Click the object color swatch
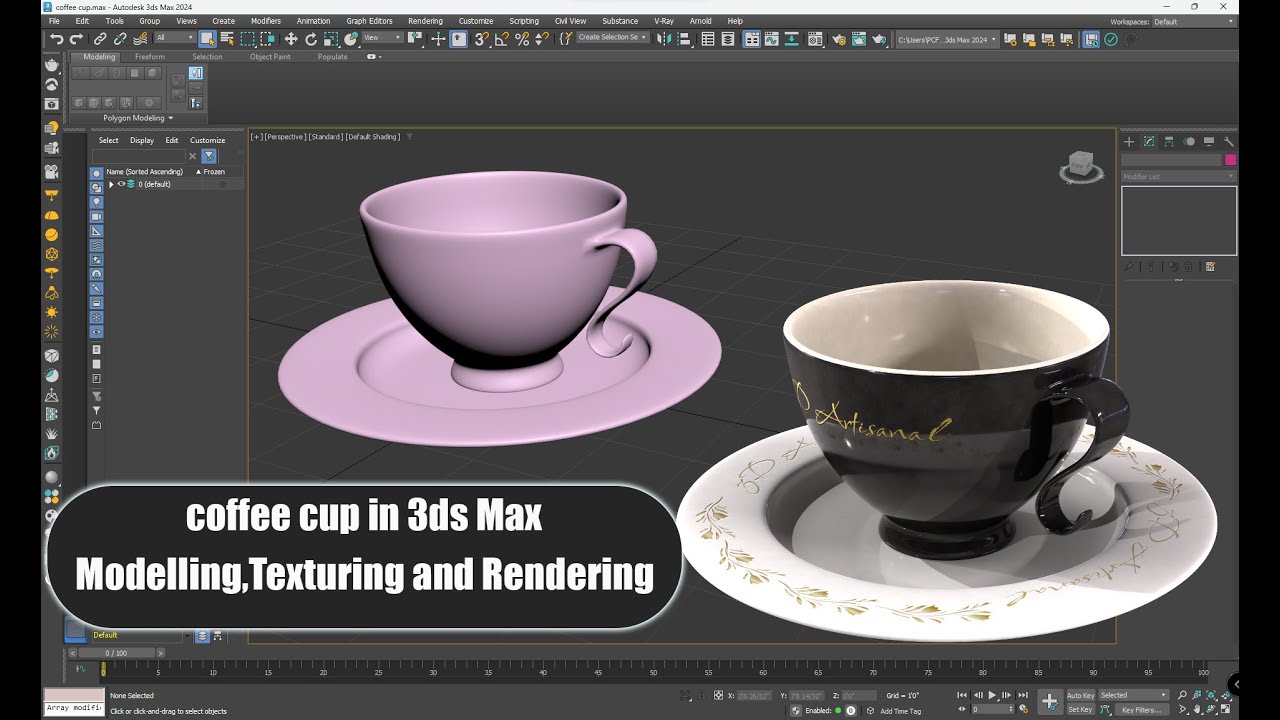1280x720 pixels. click(x=1231, y=160)
